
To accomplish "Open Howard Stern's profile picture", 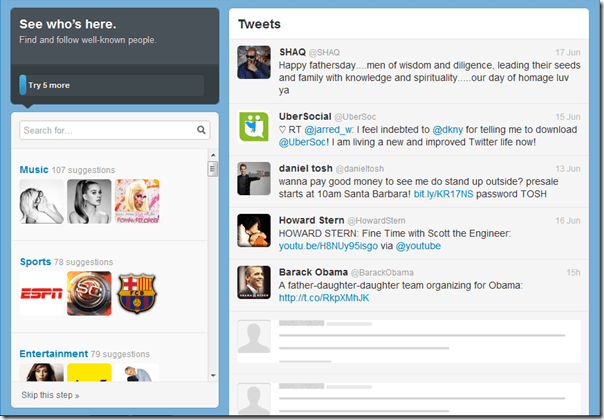I will point(254,230).
